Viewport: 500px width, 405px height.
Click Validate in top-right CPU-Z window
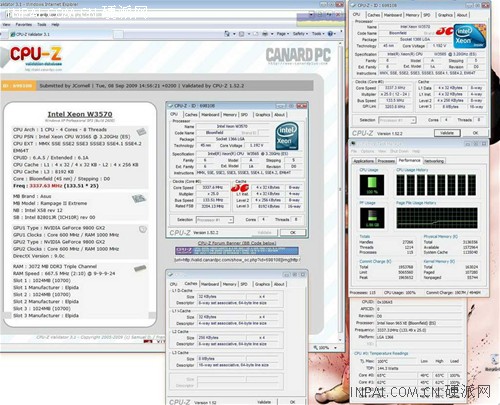coord(447,133)
